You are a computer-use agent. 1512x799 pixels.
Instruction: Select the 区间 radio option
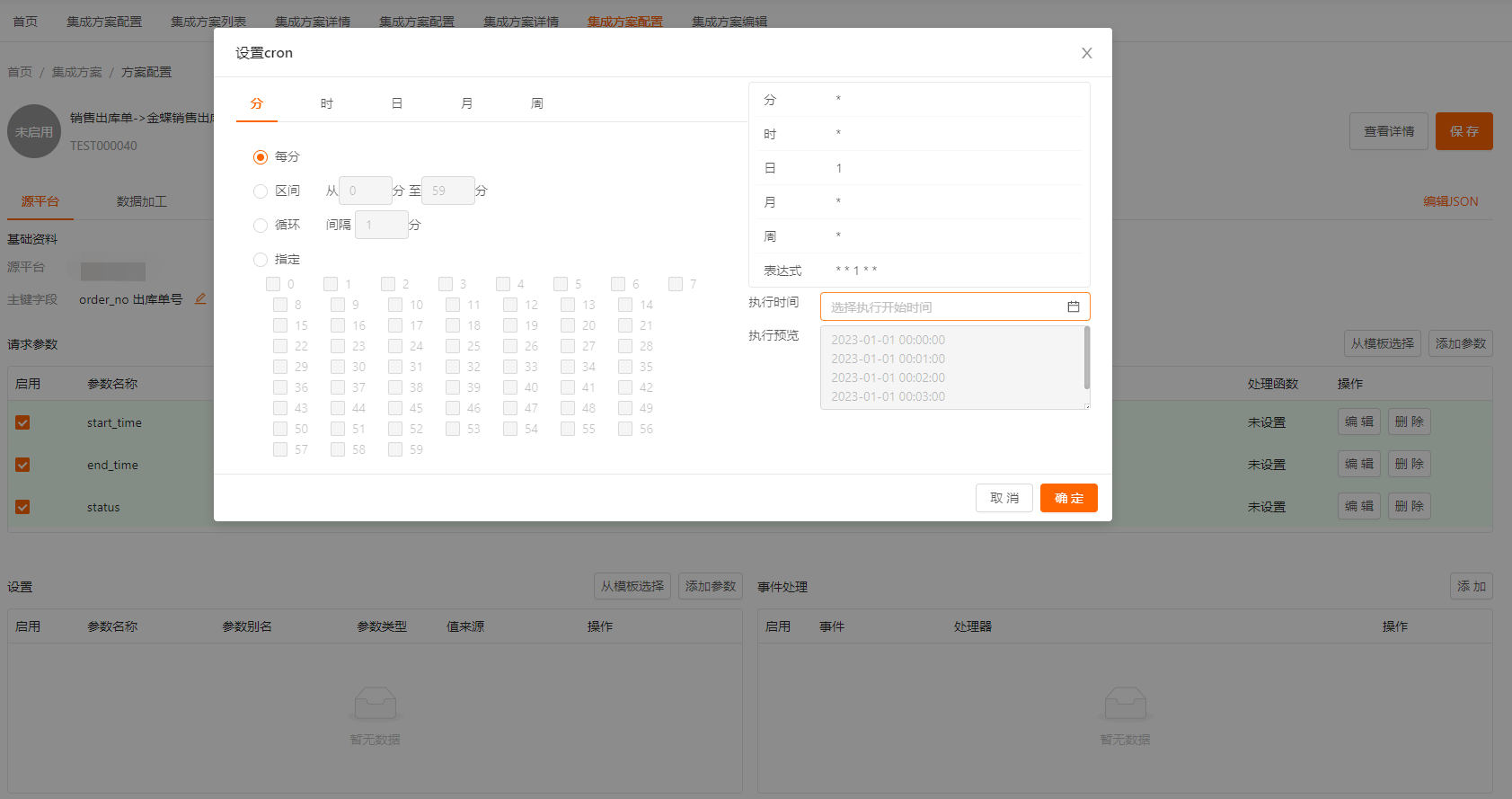(x=261, y=191)
